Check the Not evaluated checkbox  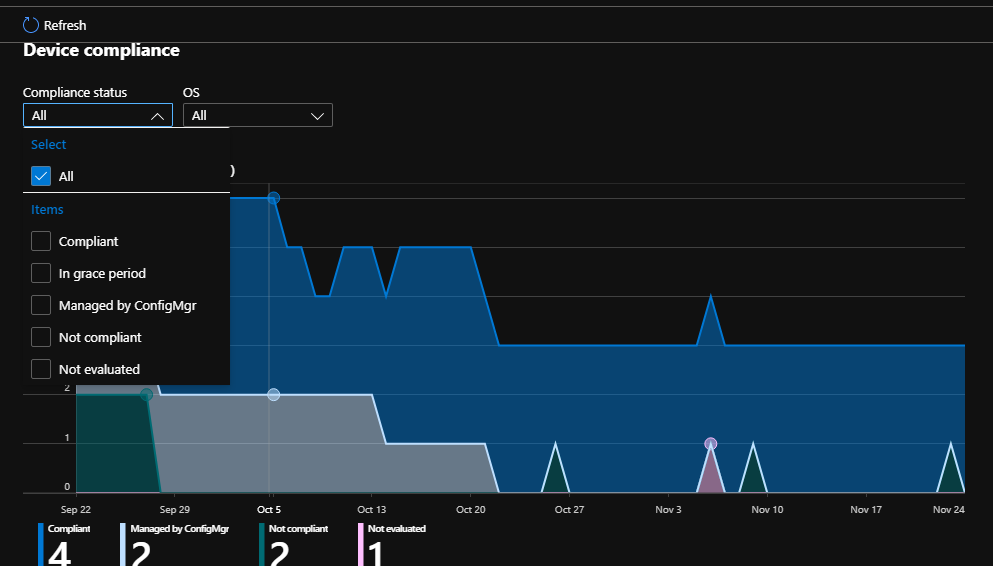point(41,369)
